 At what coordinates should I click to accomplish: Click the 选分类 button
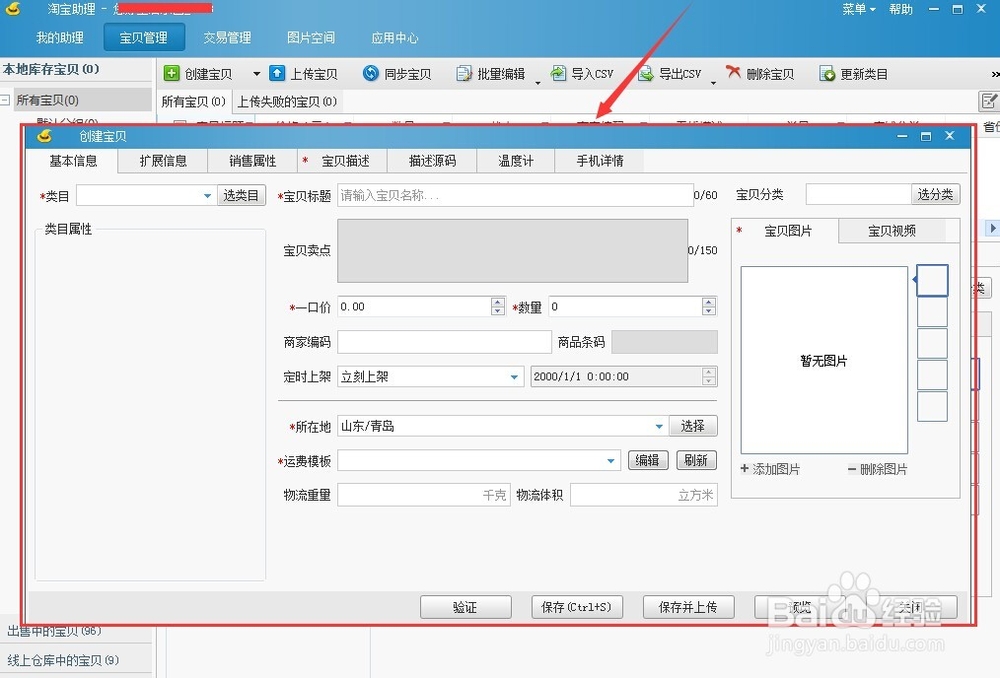(935, 194)
